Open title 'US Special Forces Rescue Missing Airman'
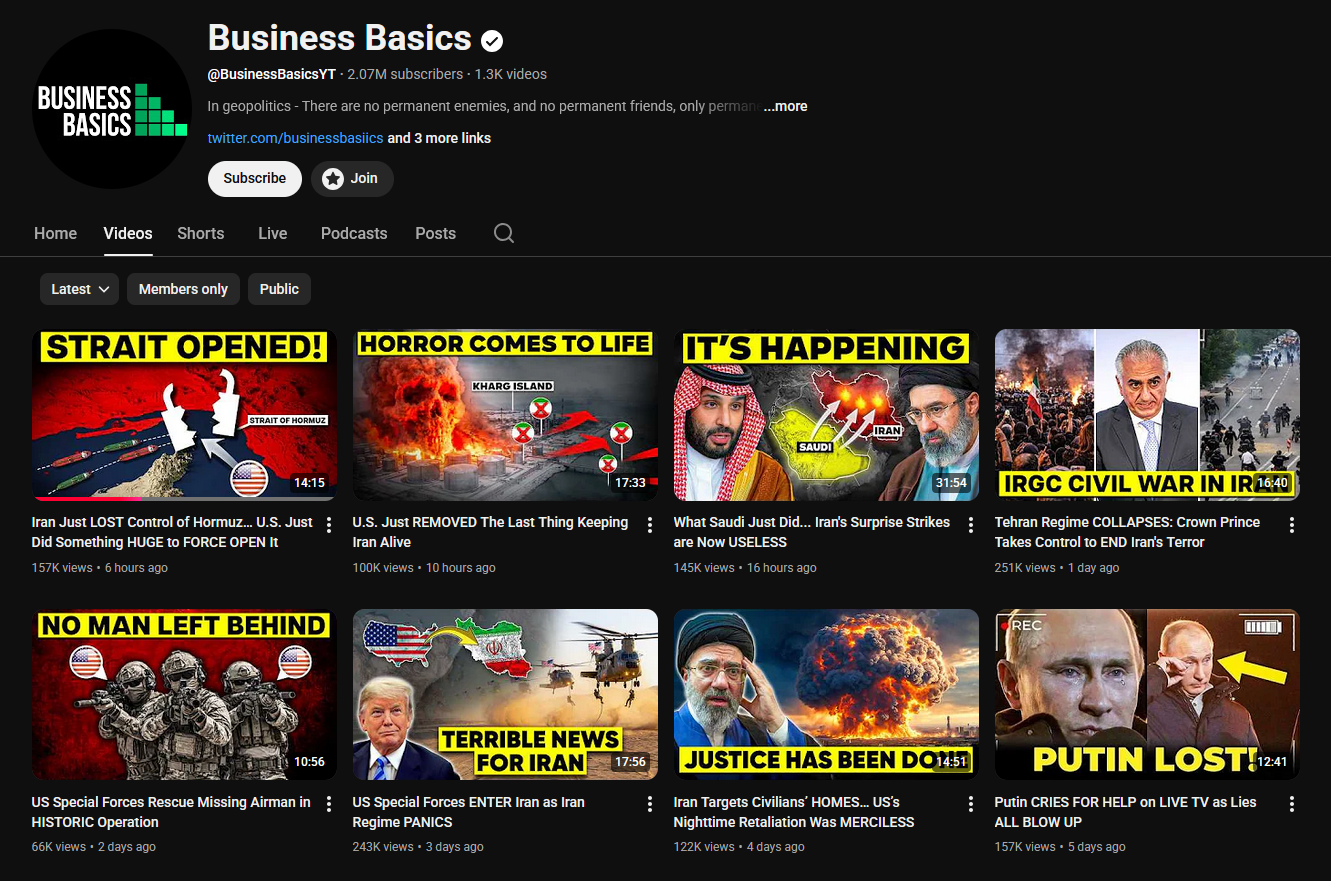This screenshot has height=881, width=1331. pos(171,812)
